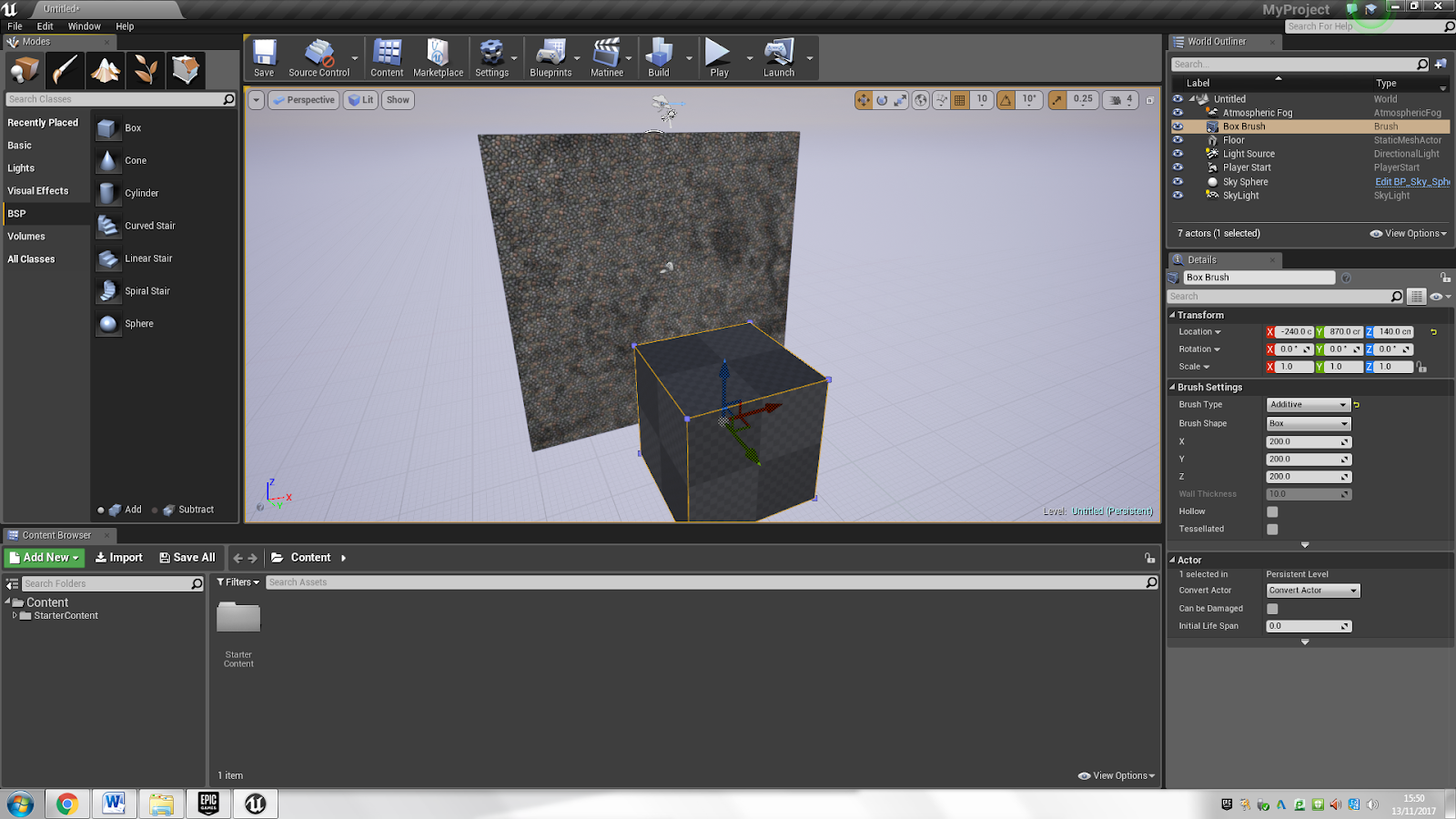Open the Matinee toolbar icon
This screenshot has height=819, width=1456.
click(x=607, y=58)
